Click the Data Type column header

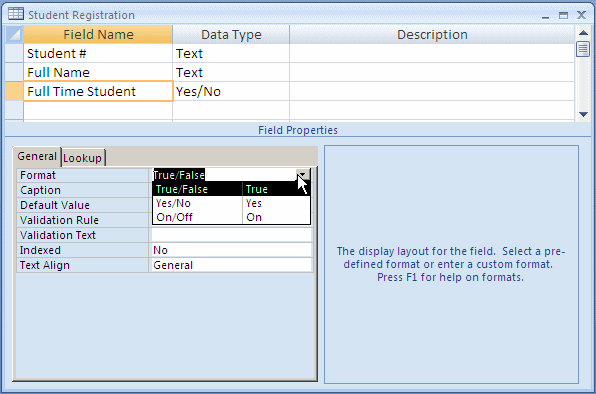coord(231,35)
